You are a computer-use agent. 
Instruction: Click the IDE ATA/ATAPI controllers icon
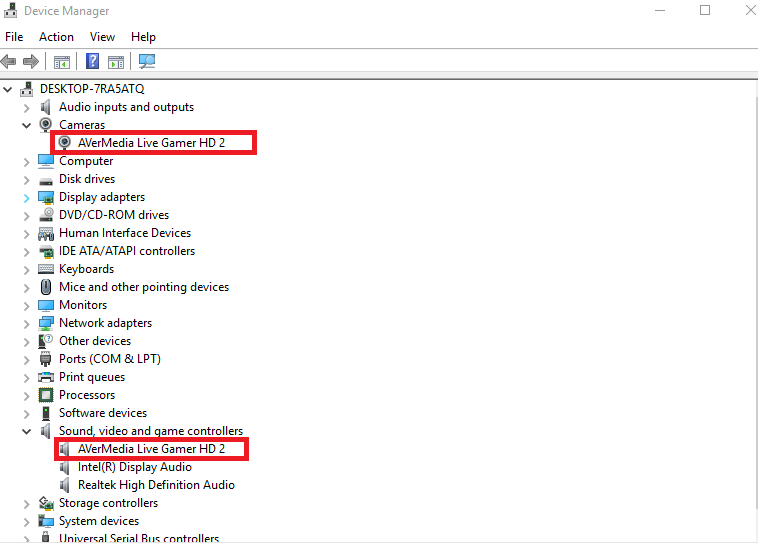coord(46,251)
